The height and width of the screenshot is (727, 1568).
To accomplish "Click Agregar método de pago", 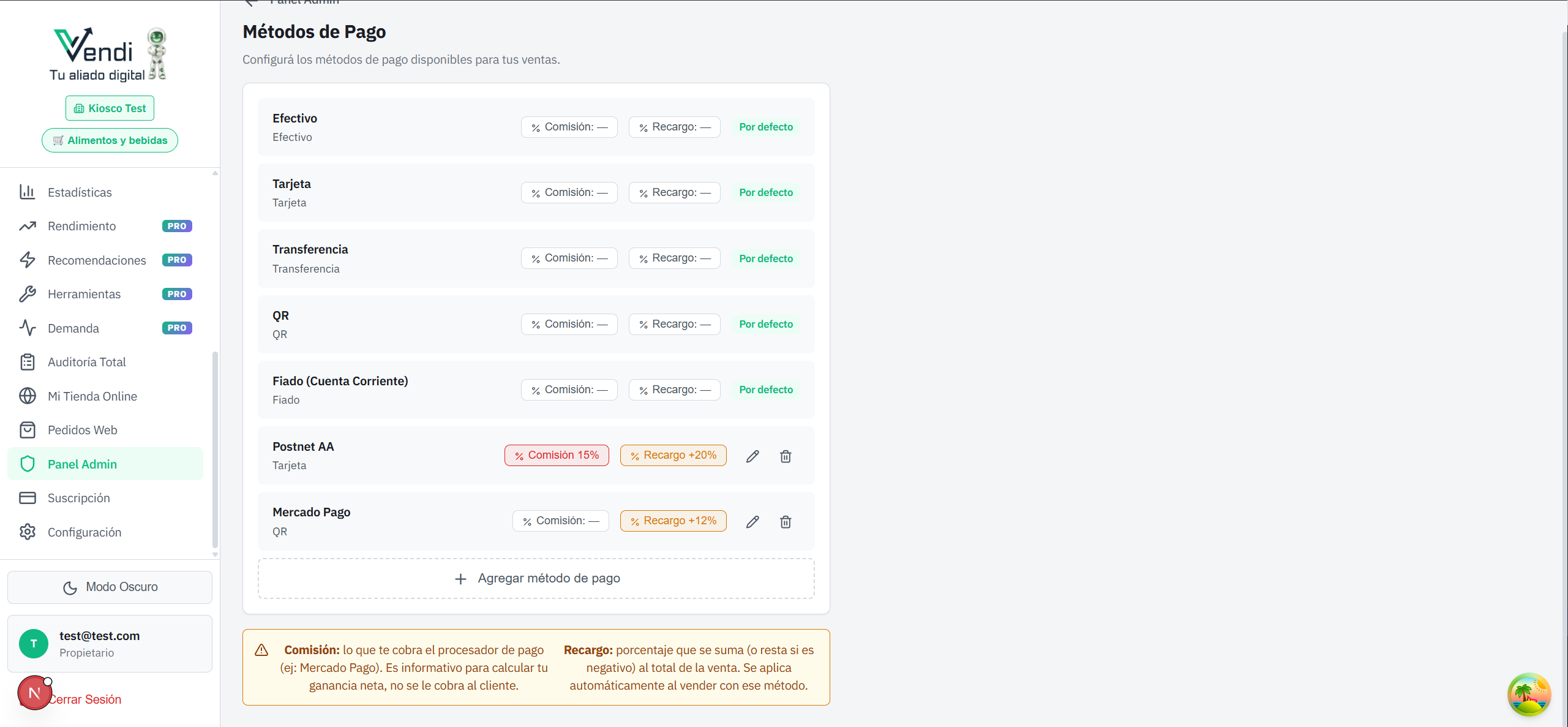I will coord(536,578).
